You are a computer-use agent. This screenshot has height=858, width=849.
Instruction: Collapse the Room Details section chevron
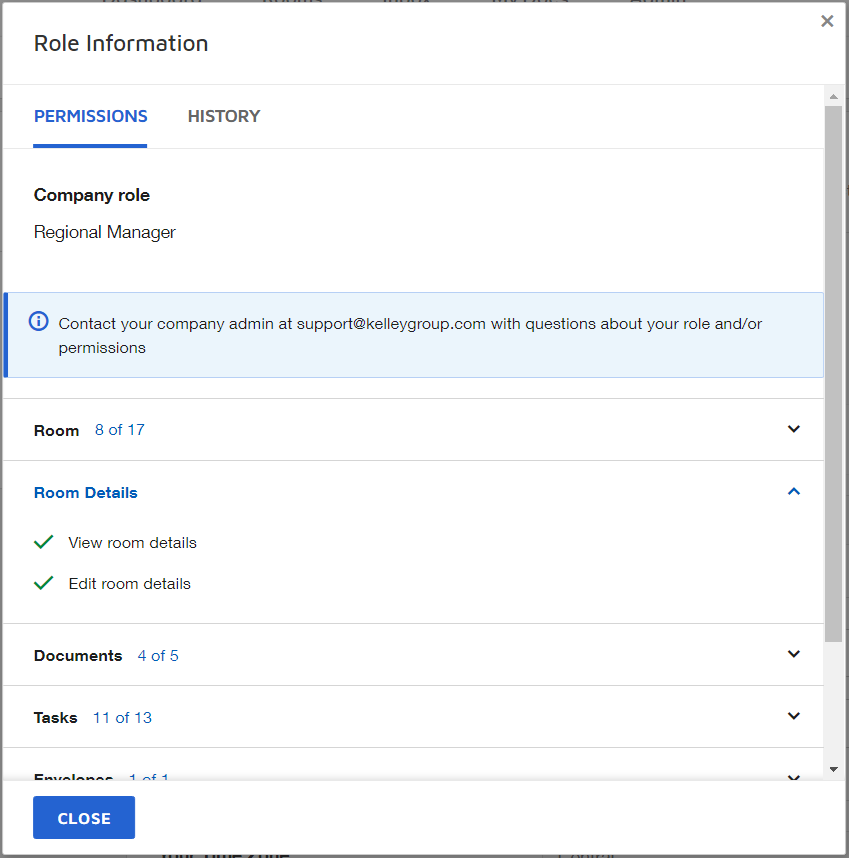[x=794, y=491]
